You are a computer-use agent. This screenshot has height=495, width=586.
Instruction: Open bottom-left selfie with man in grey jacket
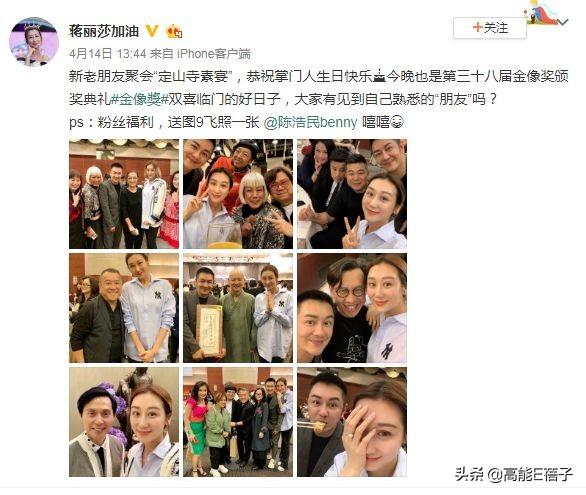pyautogui.click(x=124, y=422)
